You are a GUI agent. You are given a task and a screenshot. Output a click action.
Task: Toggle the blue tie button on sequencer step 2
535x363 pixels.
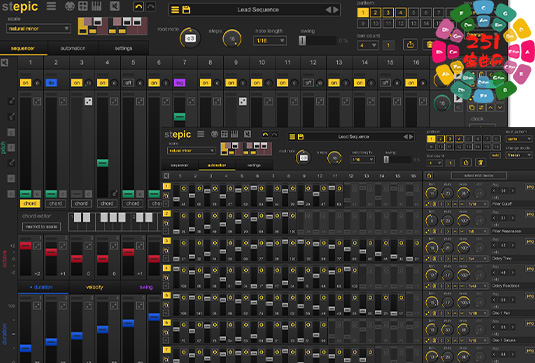tap(51, 83)
